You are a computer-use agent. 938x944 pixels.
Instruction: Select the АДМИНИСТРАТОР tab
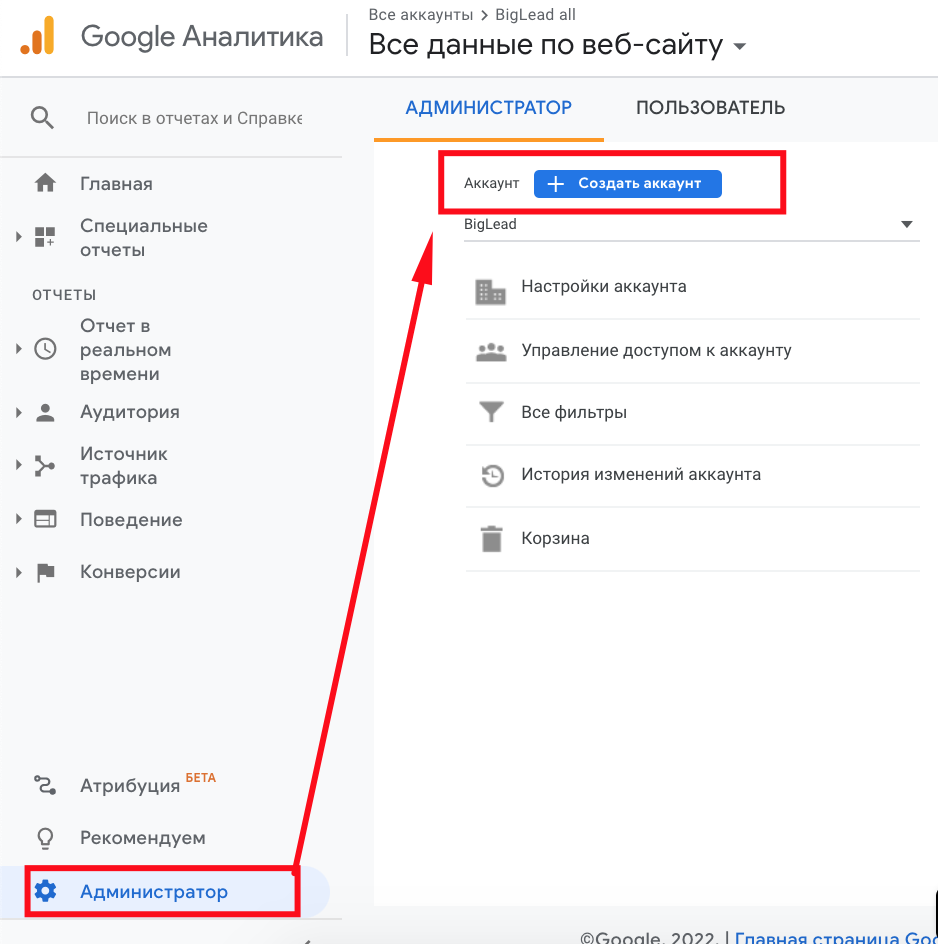pos(488,108)
